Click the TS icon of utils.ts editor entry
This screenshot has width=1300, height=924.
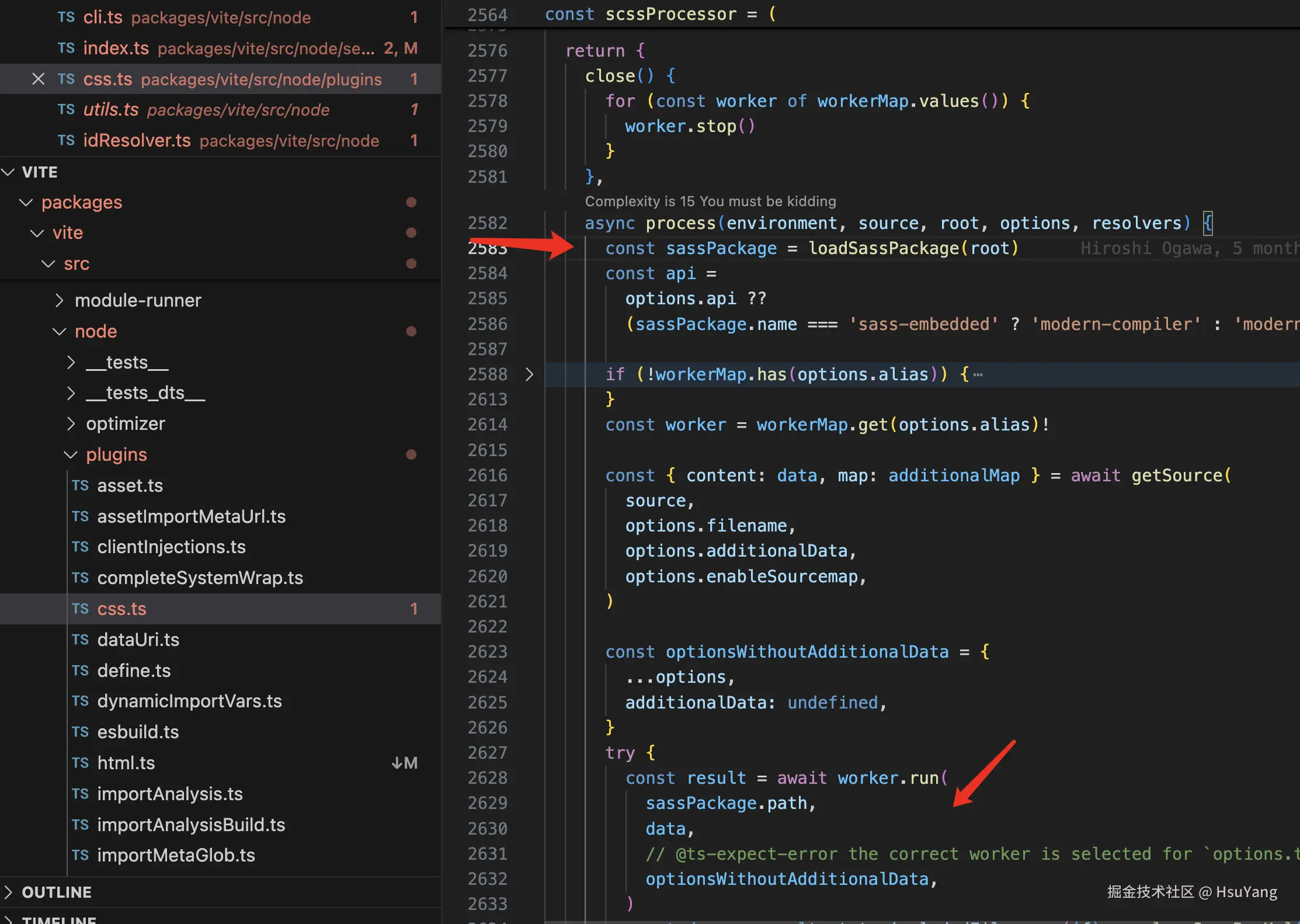tap(66, 110)
